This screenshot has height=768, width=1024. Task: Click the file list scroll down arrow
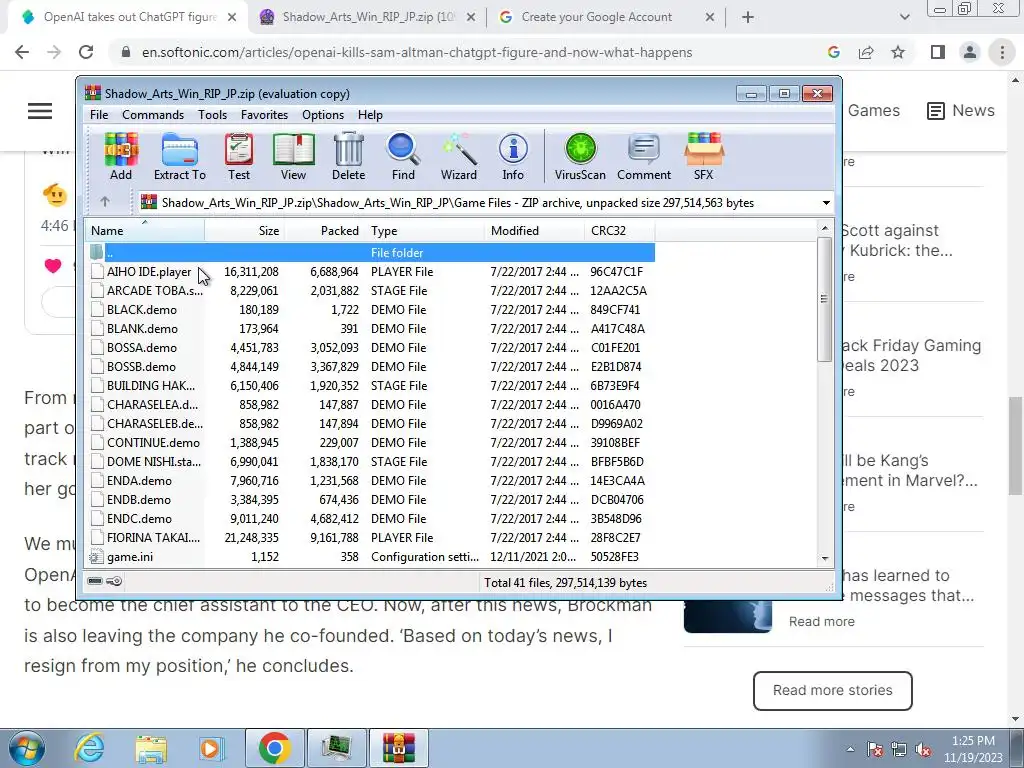click(824, 559)
